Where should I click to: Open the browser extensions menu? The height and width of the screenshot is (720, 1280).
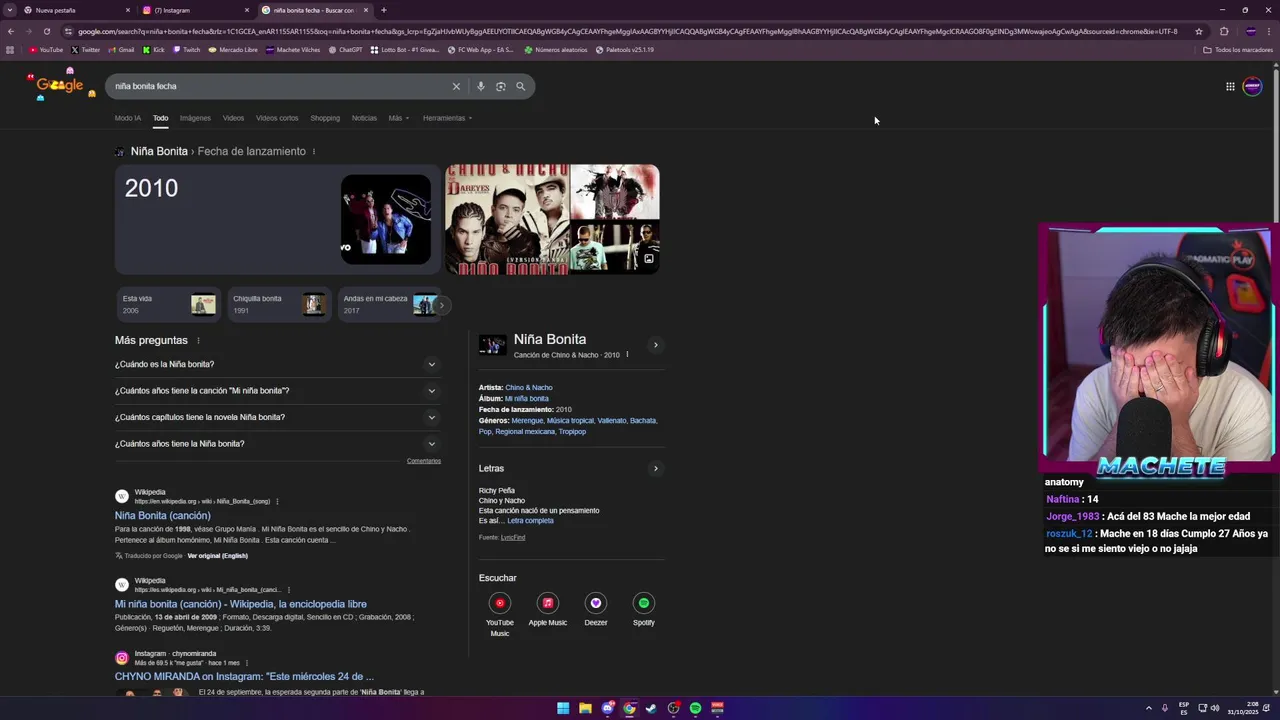(x=1223, y=31)
